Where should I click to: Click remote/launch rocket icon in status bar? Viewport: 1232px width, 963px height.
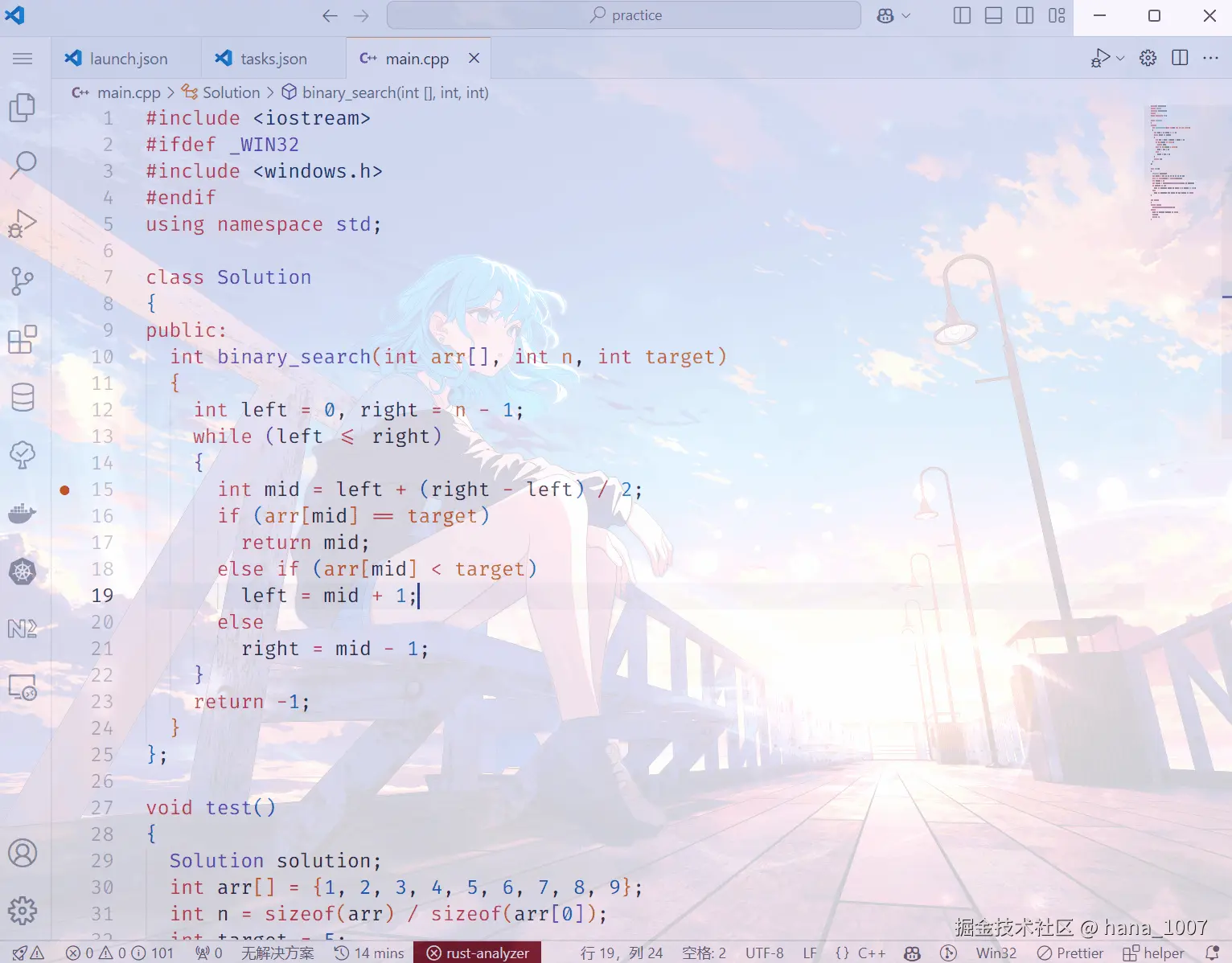tap(27, 953)
